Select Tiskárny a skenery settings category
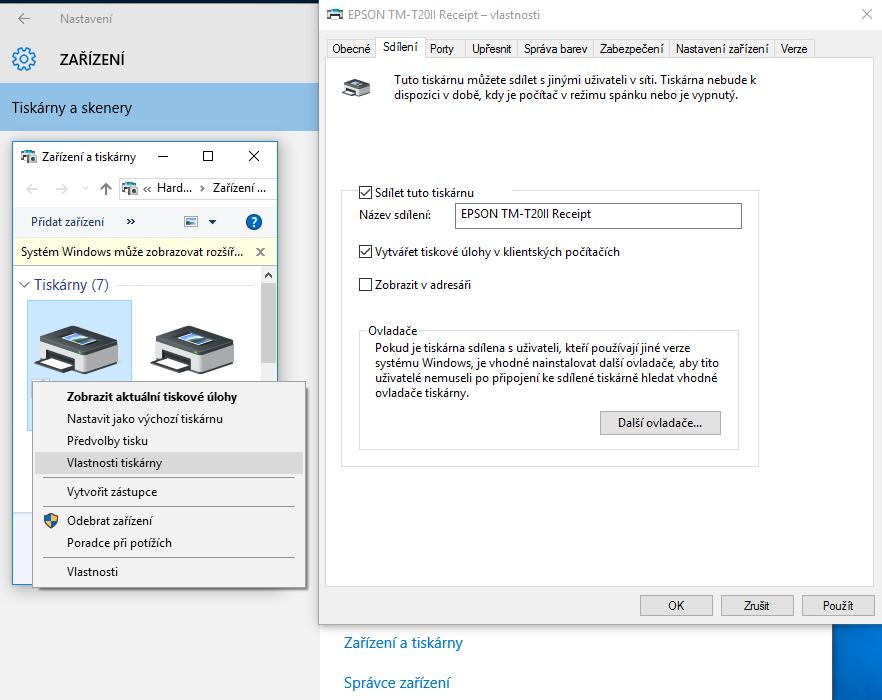 [159, 107]
